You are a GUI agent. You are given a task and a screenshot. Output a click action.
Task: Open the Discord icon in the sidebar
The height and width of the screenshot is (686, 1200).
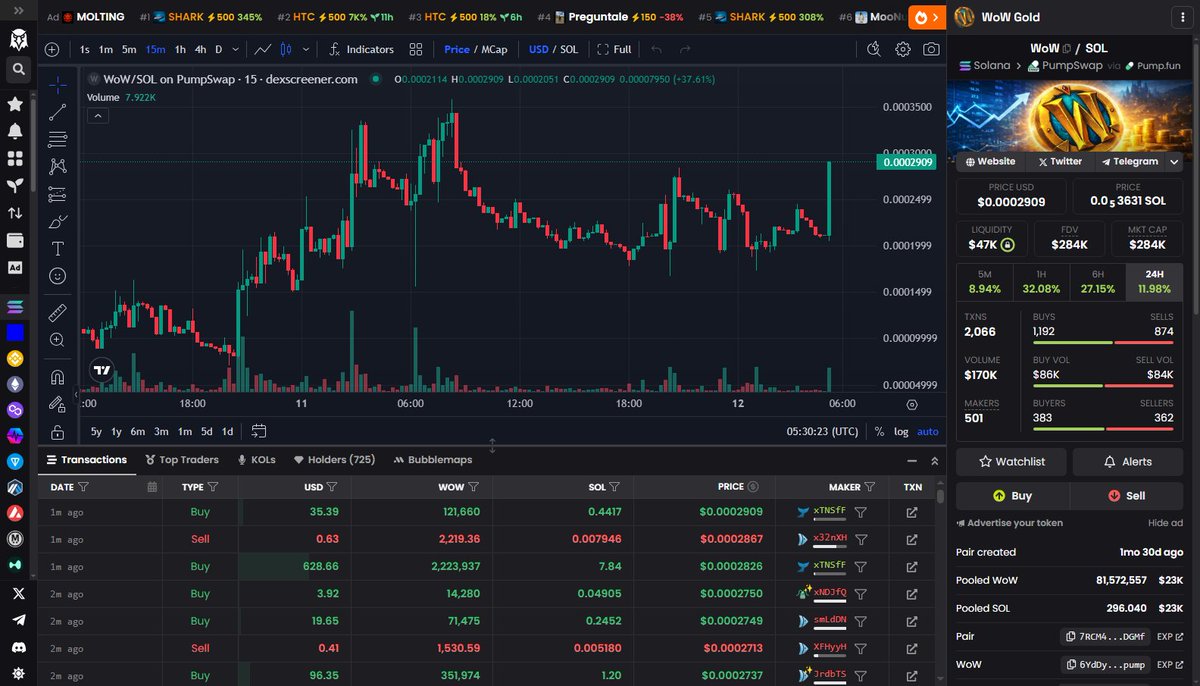[x=17, y=647]
